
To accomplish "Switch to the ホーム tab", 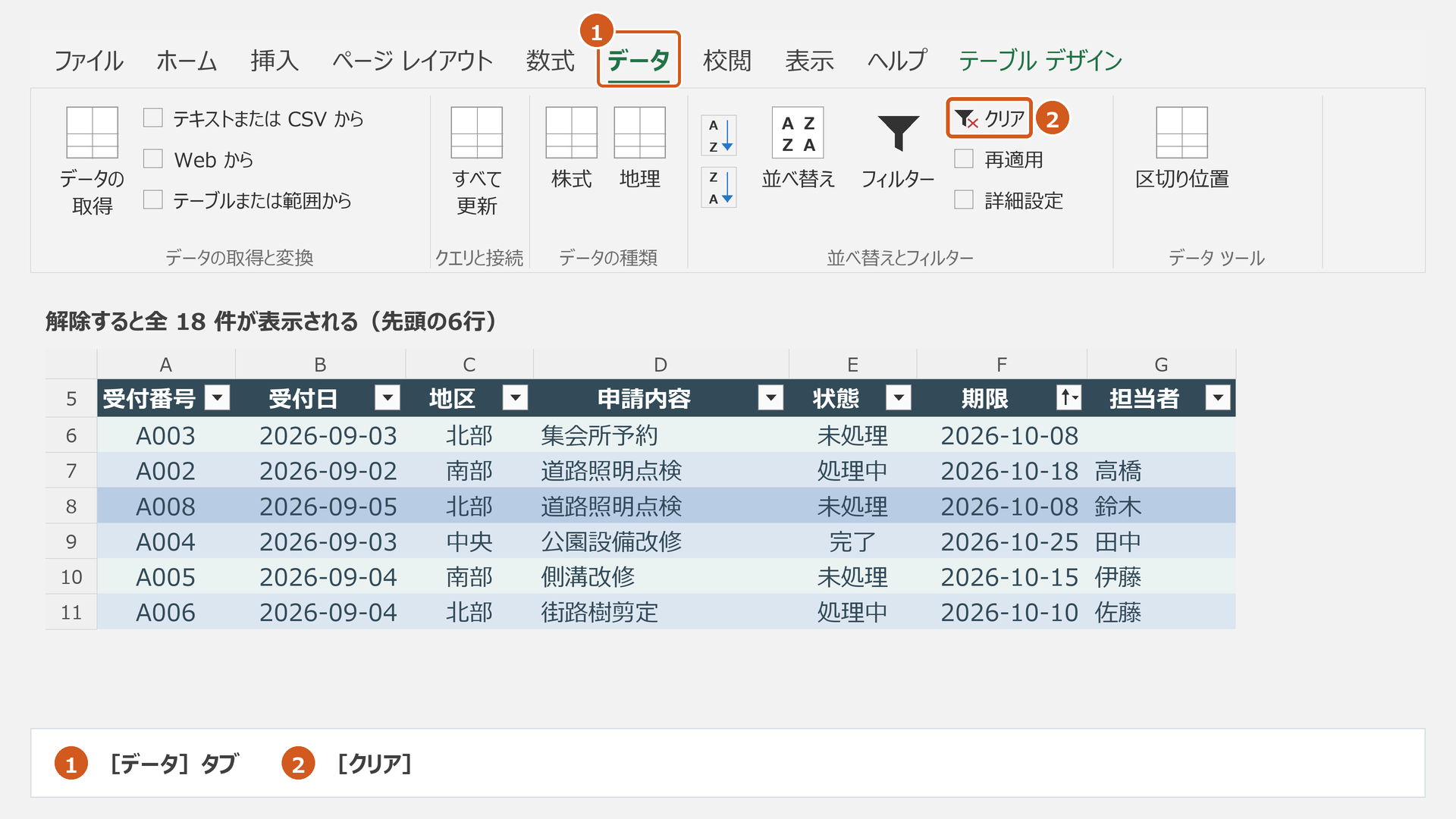I will (187, 61).
